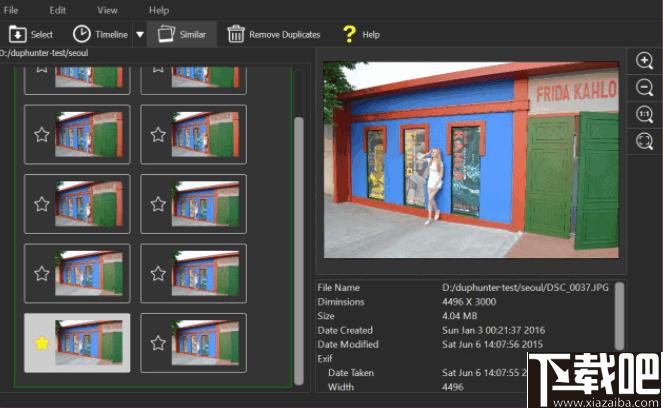Viewport: 663px width, 408px height.
Task: Open the Edit menu
Action: click(58, 10)
